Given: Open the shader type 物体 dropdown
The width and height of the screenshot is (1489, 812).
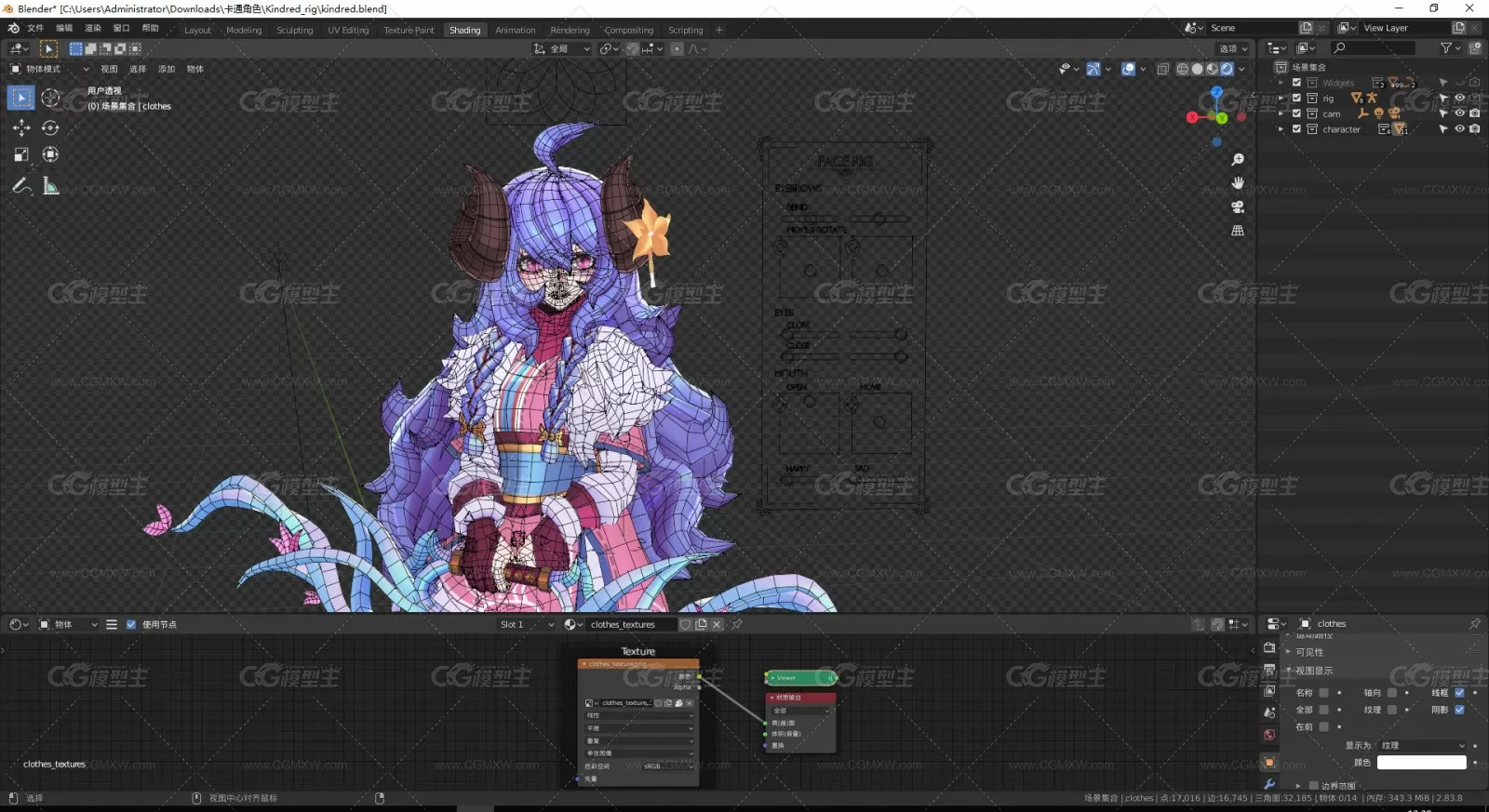Looking at the screenshot, I should pos(68,624).
